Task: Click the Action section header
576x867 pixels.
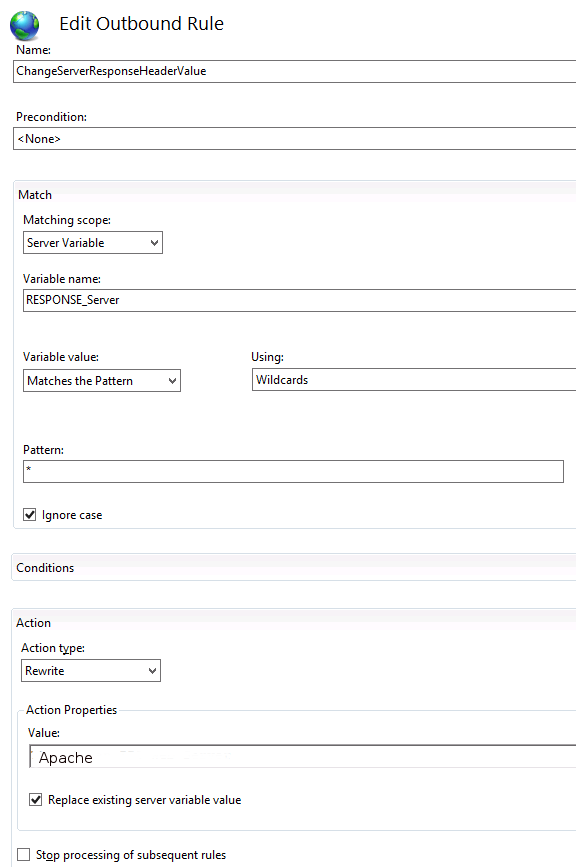Action: click(33, 623)
